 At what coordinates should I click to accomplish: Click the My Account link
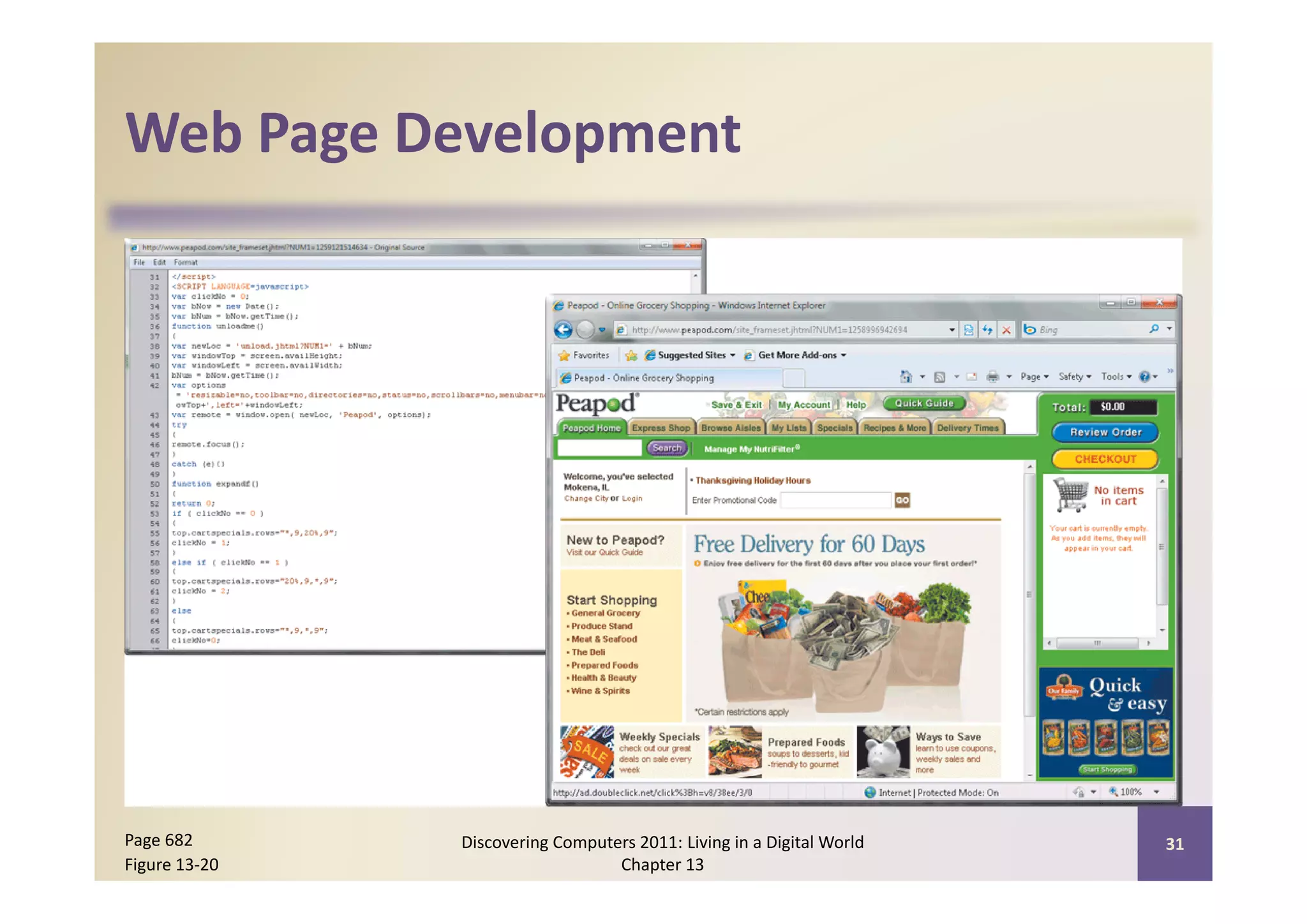[x=804, y=405]
